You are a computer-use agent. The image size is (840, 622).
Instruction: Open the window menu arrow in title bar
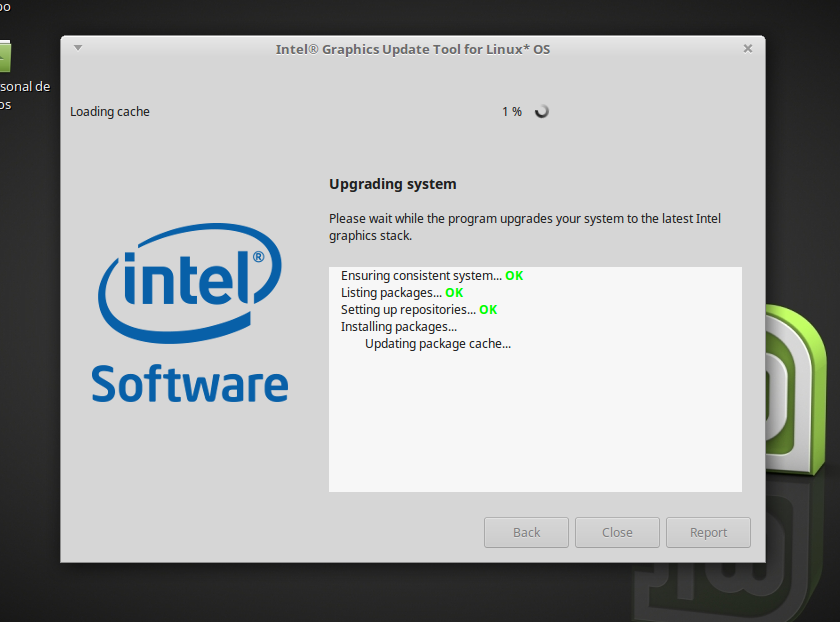pos(78,48)
